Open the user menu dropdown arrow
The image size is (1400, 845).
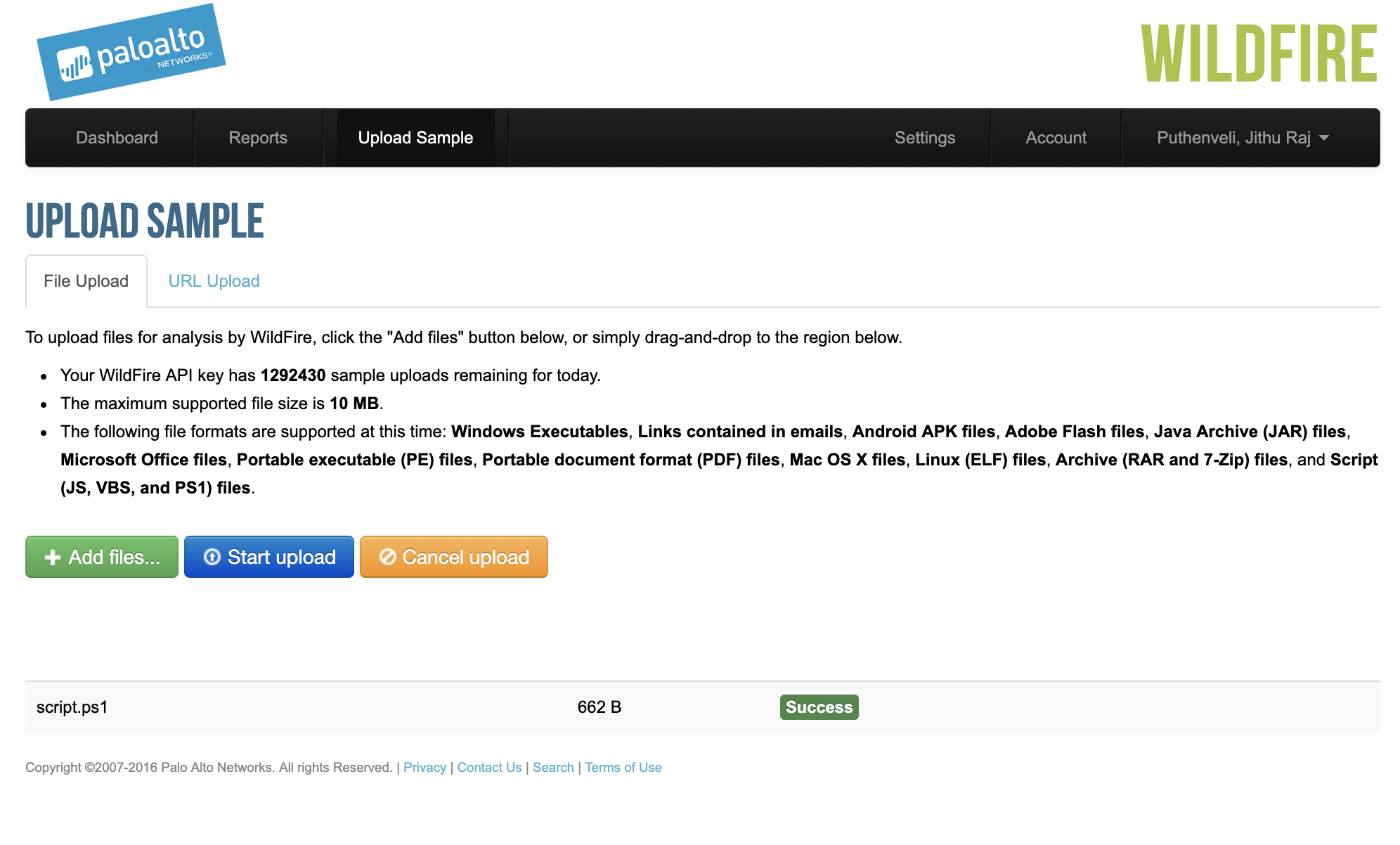tap(1324, 138)
